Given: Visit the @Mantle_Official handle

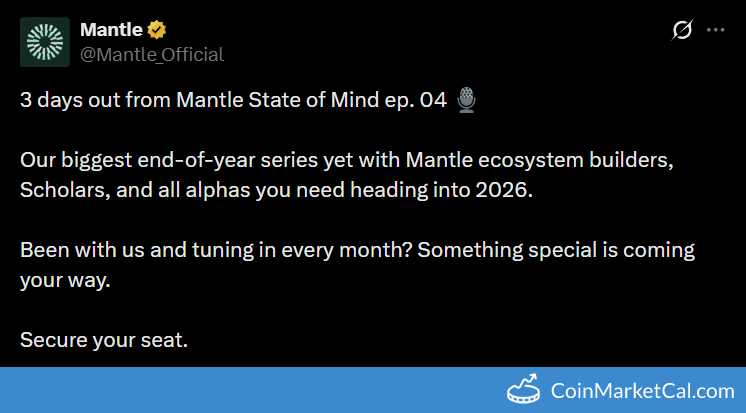Looking at the screenshot, I should pos(151,54).
